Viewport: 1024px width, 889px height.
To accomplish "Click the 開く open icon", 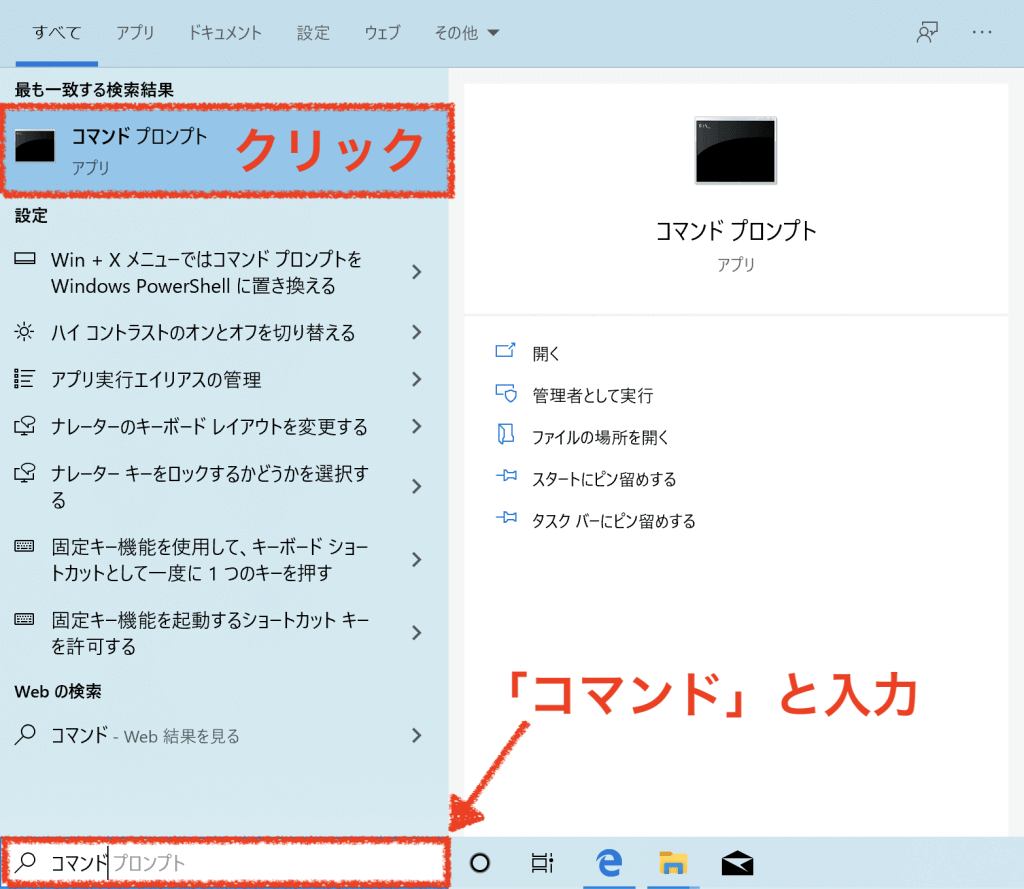I will coord(505,351).
